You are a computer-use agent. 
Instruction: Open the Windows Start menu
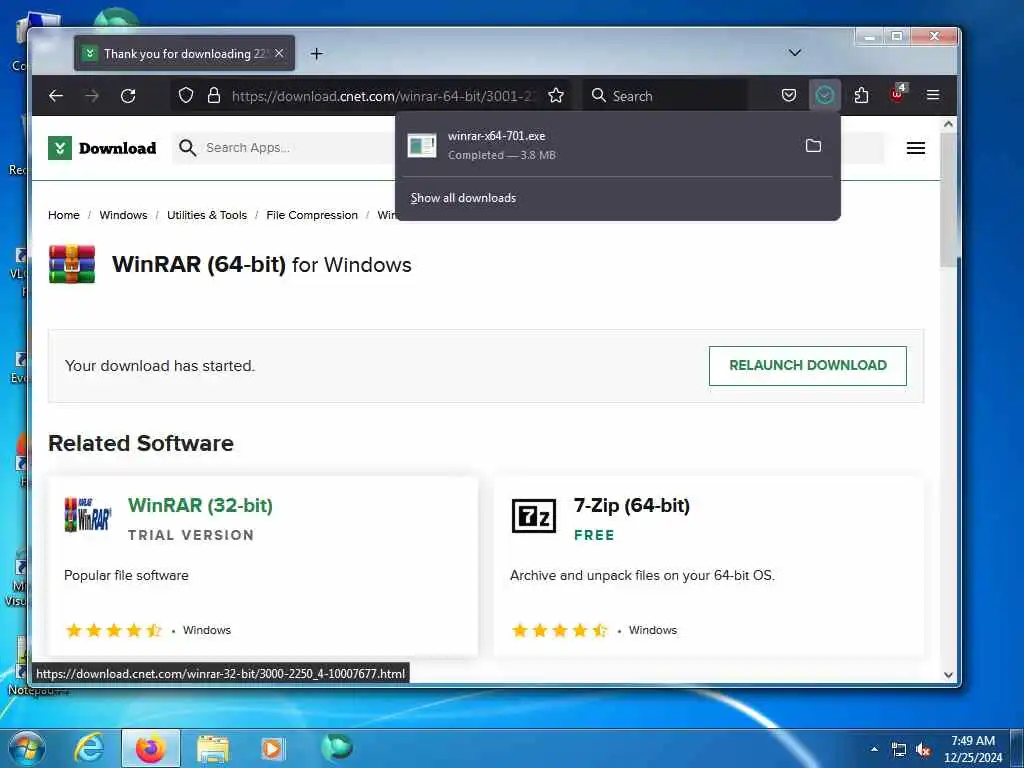(x=26, y=748)
